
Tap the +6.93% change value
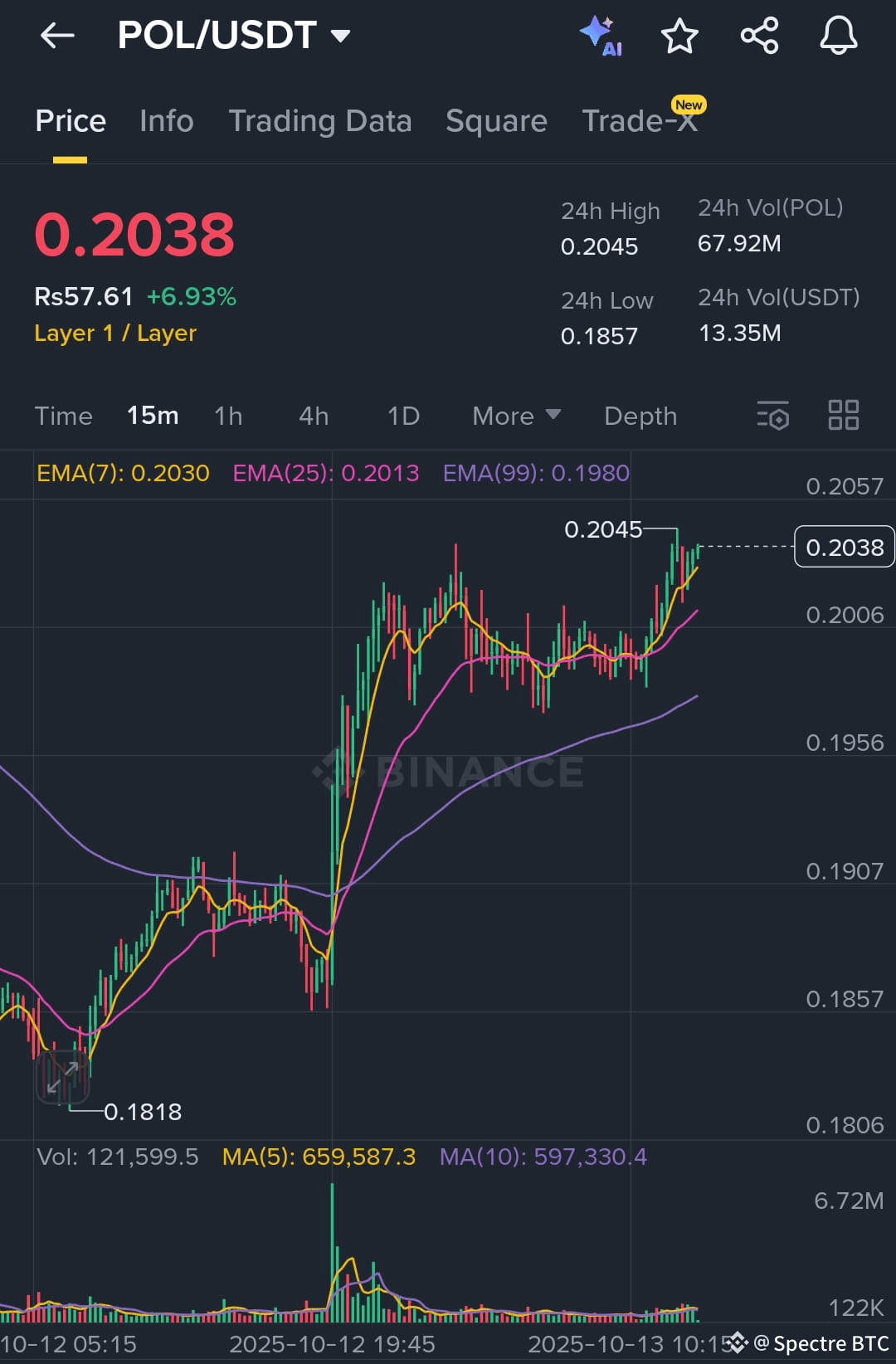[x=192, y=296]
